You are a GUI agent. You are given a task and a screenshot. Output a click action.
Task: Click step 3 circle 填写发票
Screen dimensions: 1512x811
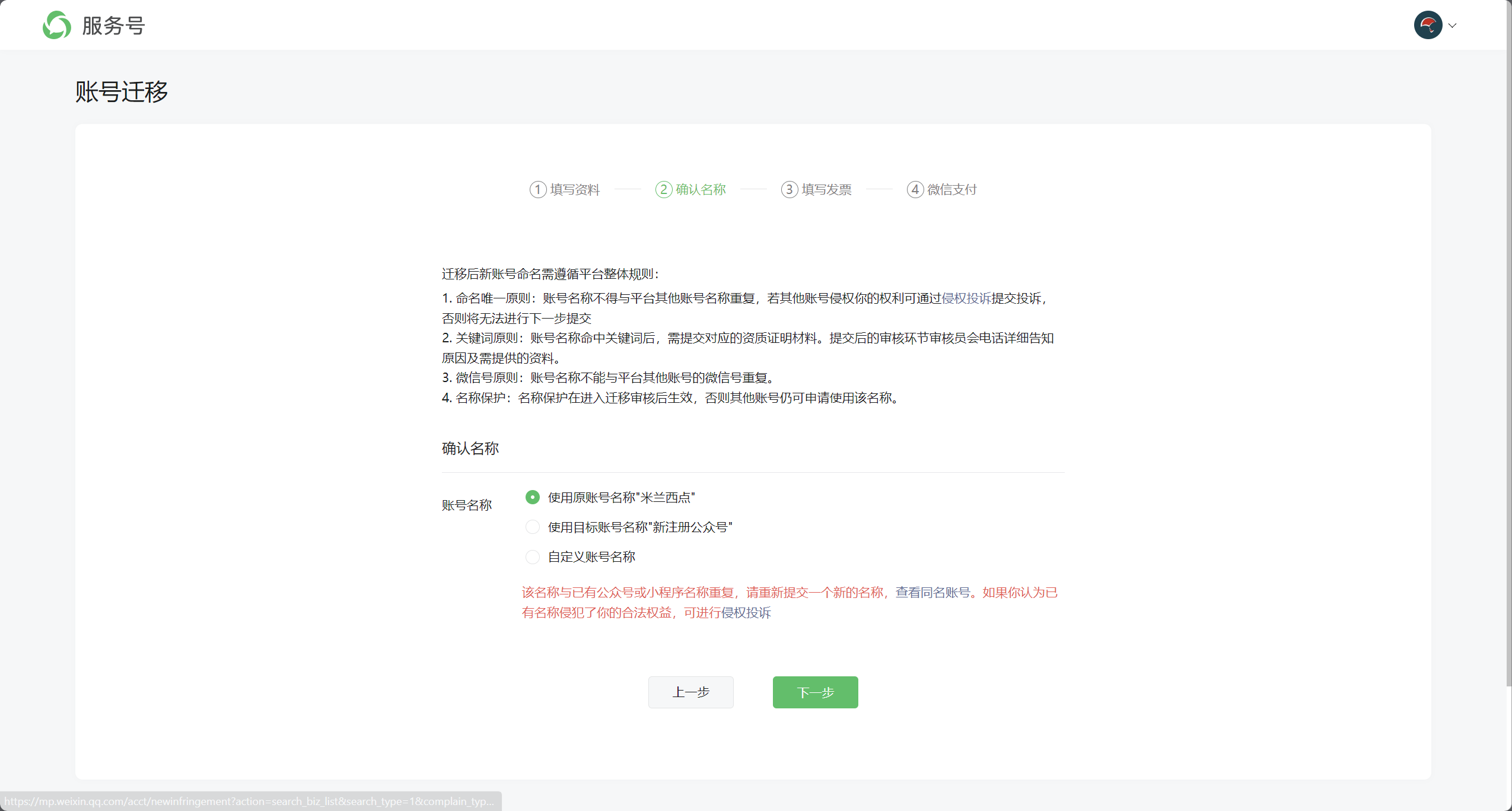(x=789, y=189)
